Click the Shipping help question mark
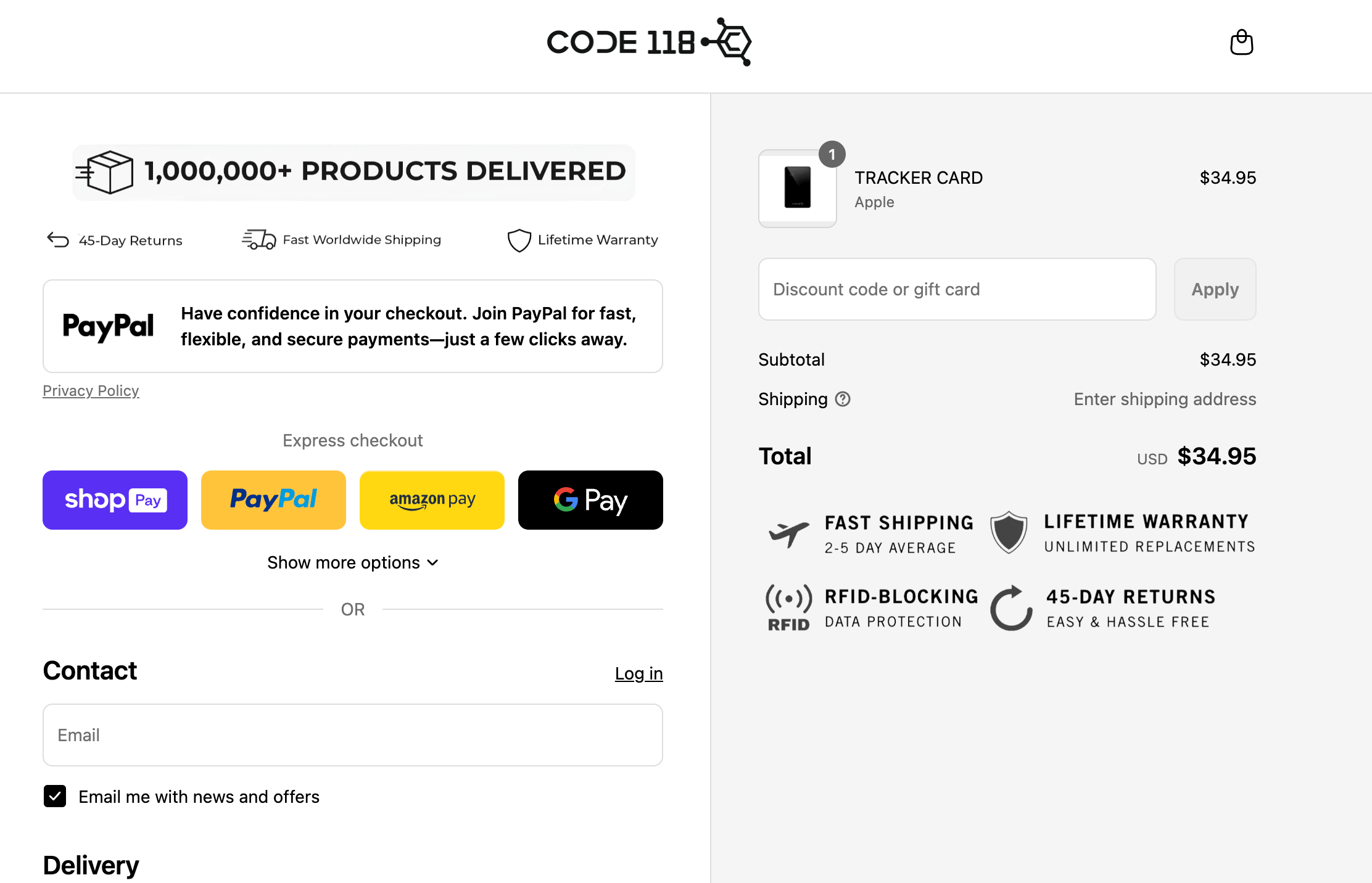 (843, 400)
